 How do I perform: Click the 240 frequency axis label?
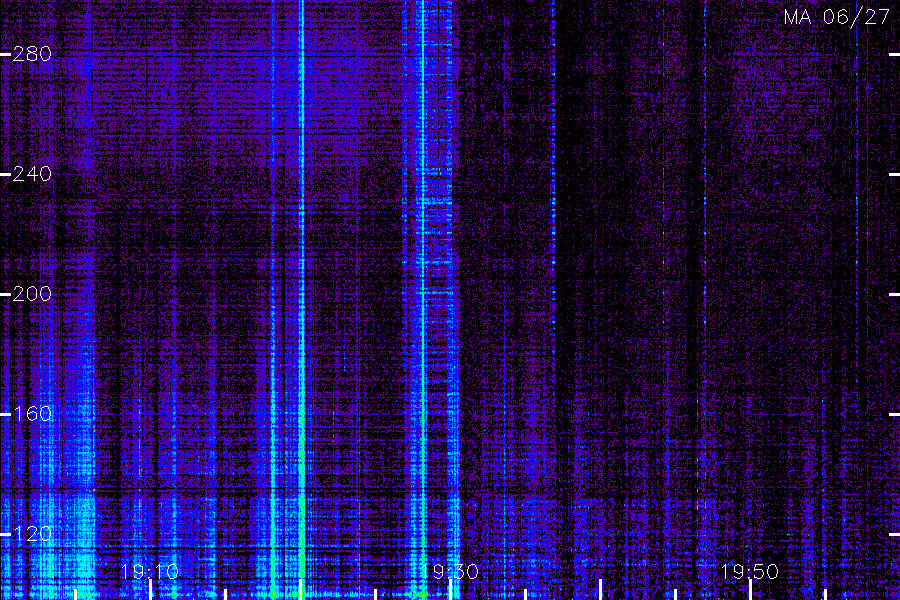pyautogui.click(x=32, y=174)
